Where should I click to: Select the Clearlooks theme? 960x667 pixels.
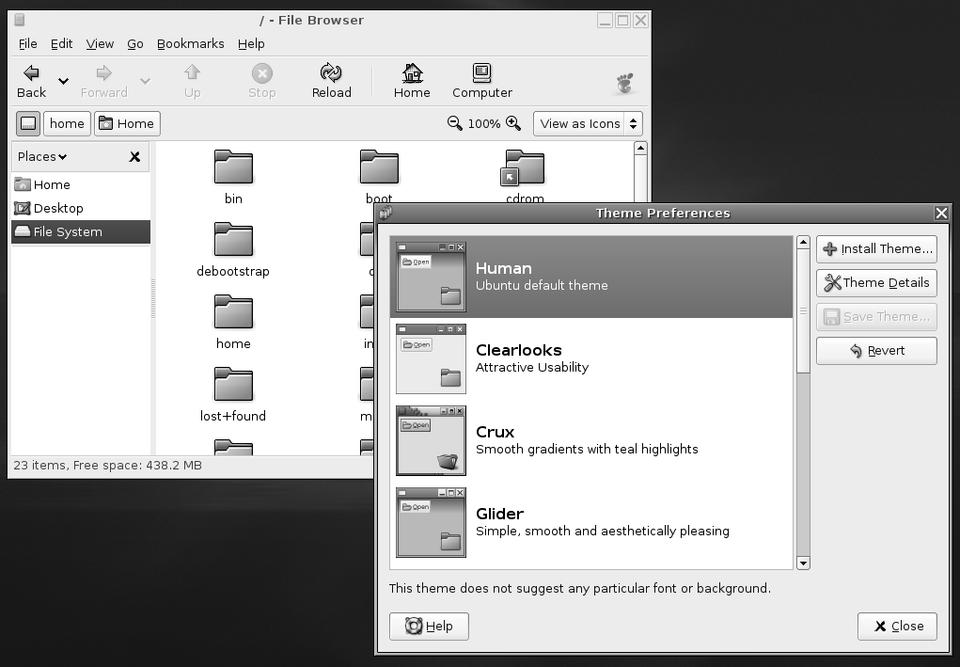point(590,358)
